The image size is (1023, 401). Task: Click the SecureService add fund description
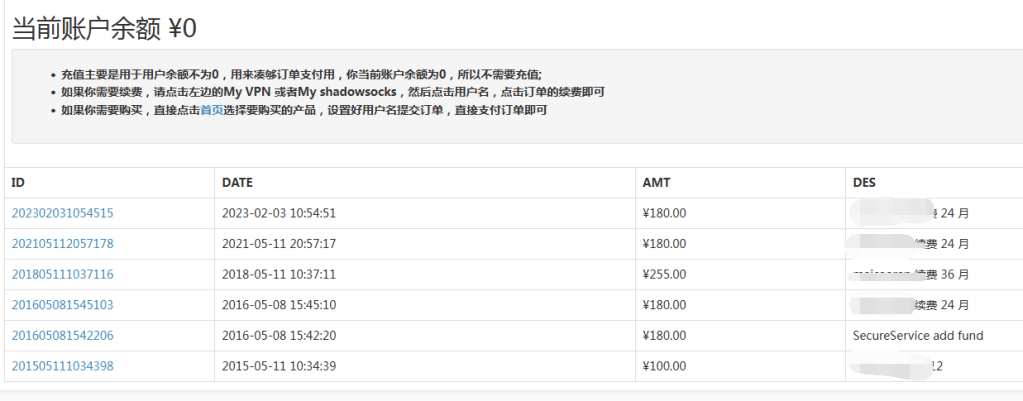click(x=918, y=336)
